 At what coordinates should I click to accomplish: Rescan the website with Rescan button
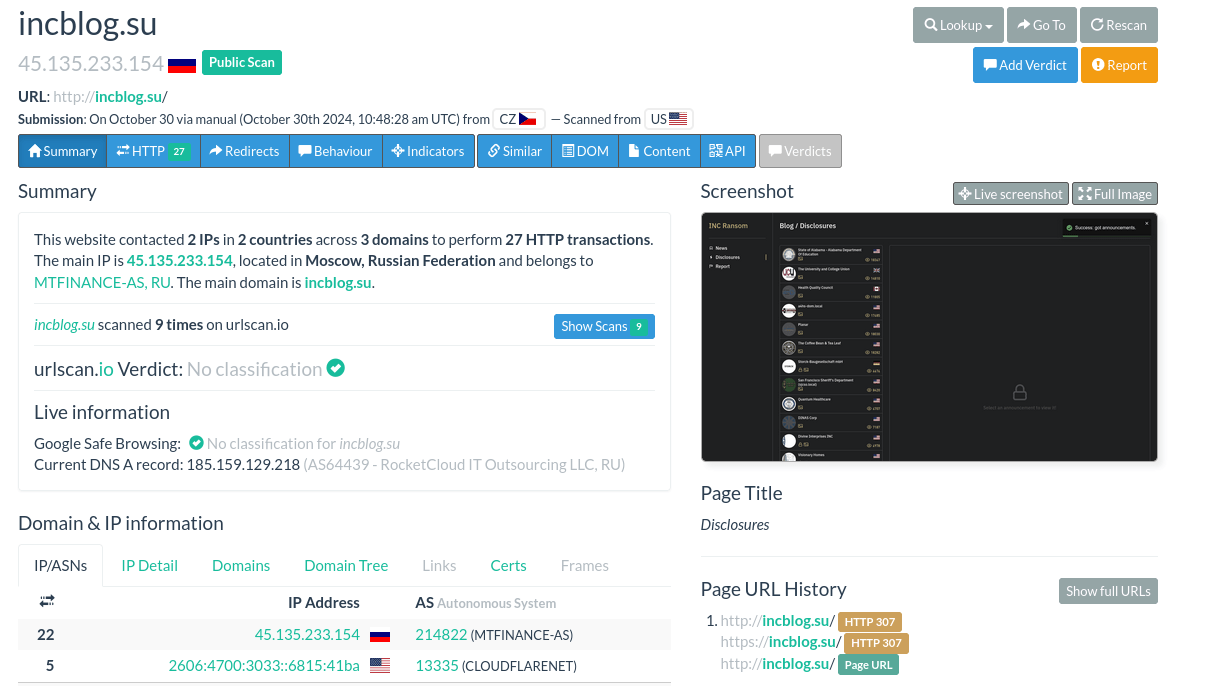click(1118, 25)
